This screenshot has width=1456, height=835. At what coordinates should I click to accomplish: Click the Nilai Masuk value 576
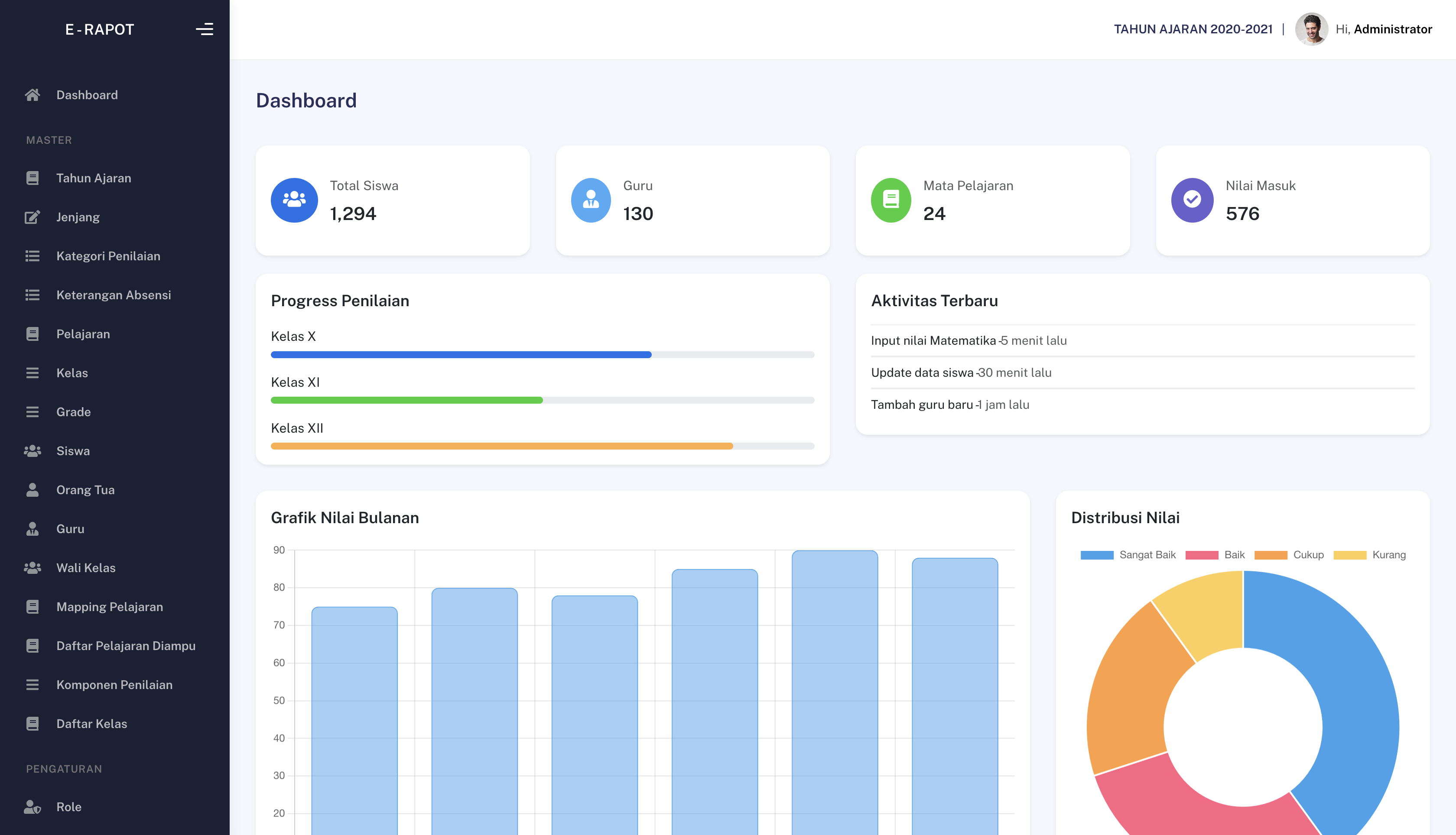pos(1243,214)
